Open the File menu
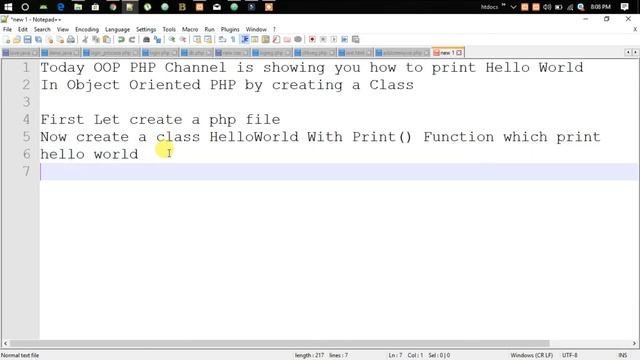640x360 pixels. point(7,29)
